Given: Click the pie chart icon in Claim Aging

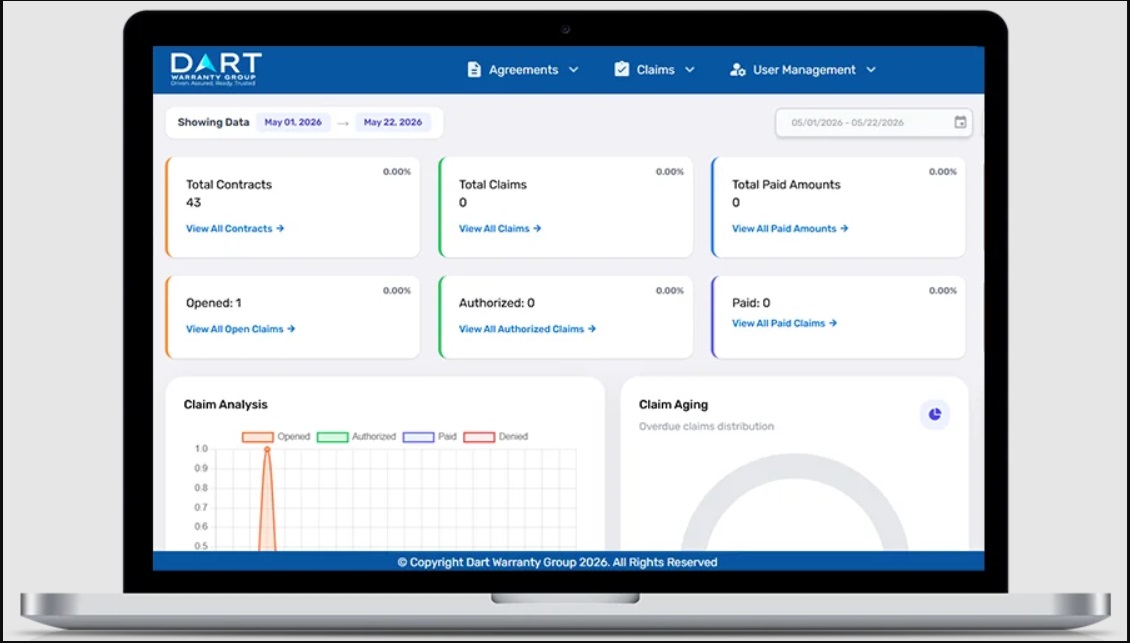Looking at the screenshot, I should tap(935, 414).
